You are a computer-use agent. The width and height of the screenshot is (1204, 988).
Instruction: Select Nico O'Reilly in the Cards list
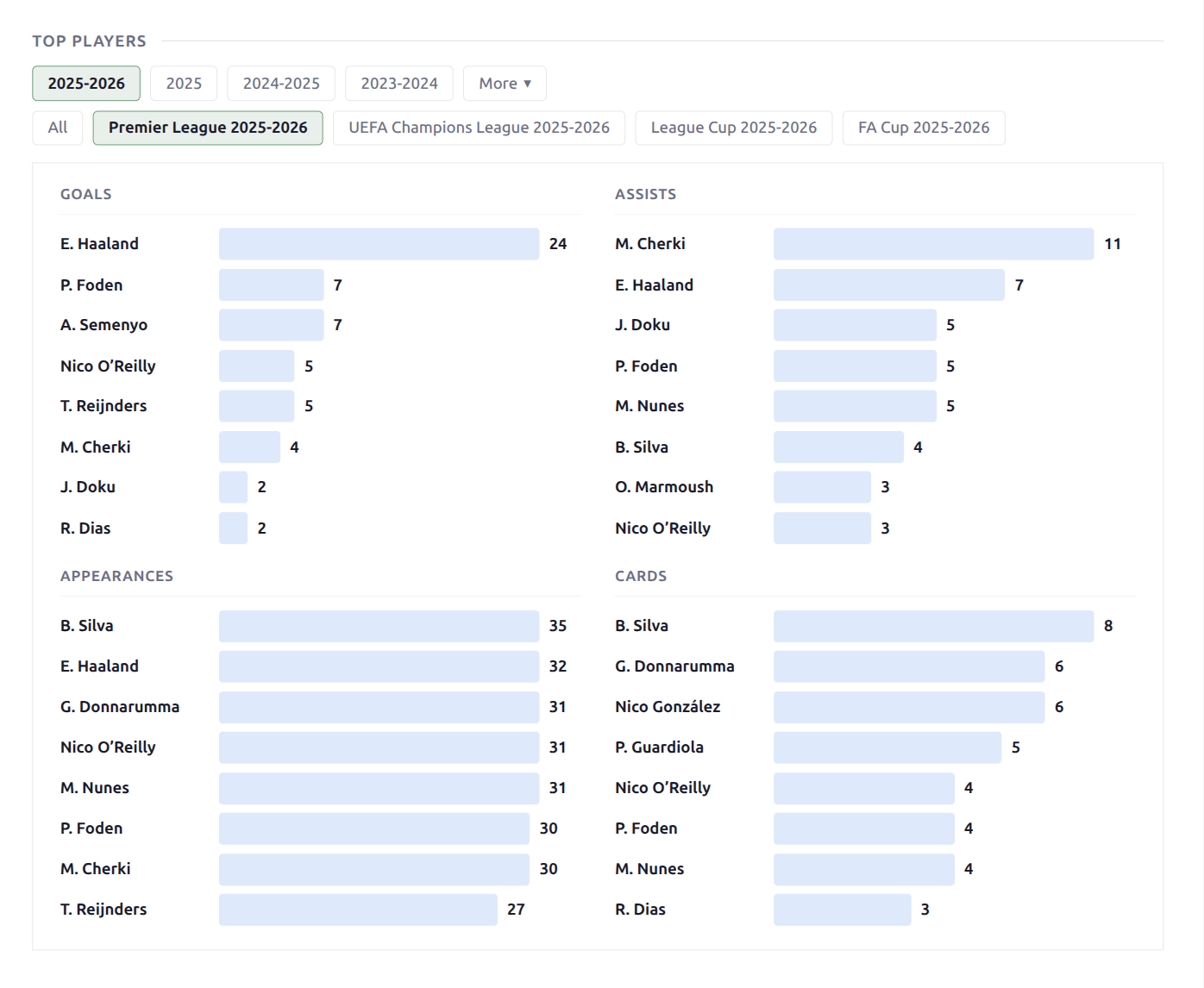[x=662, y=788]
